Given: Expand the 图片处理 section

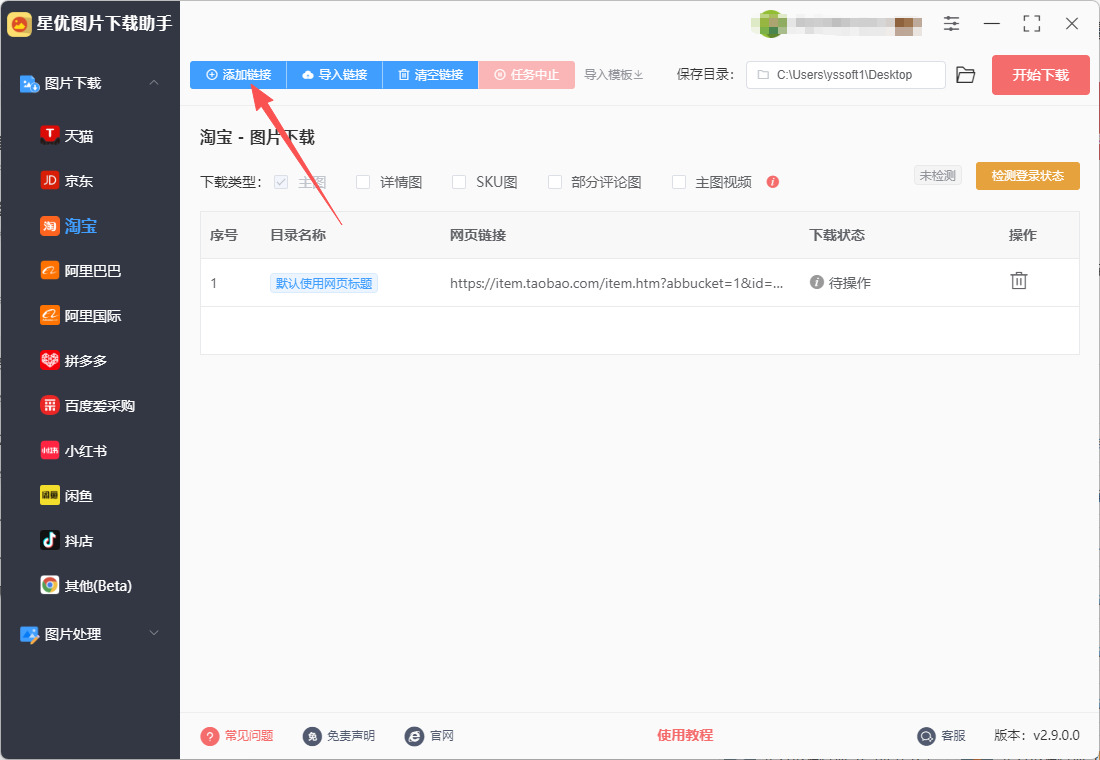Looking at the screenshot, I should 154,633.
